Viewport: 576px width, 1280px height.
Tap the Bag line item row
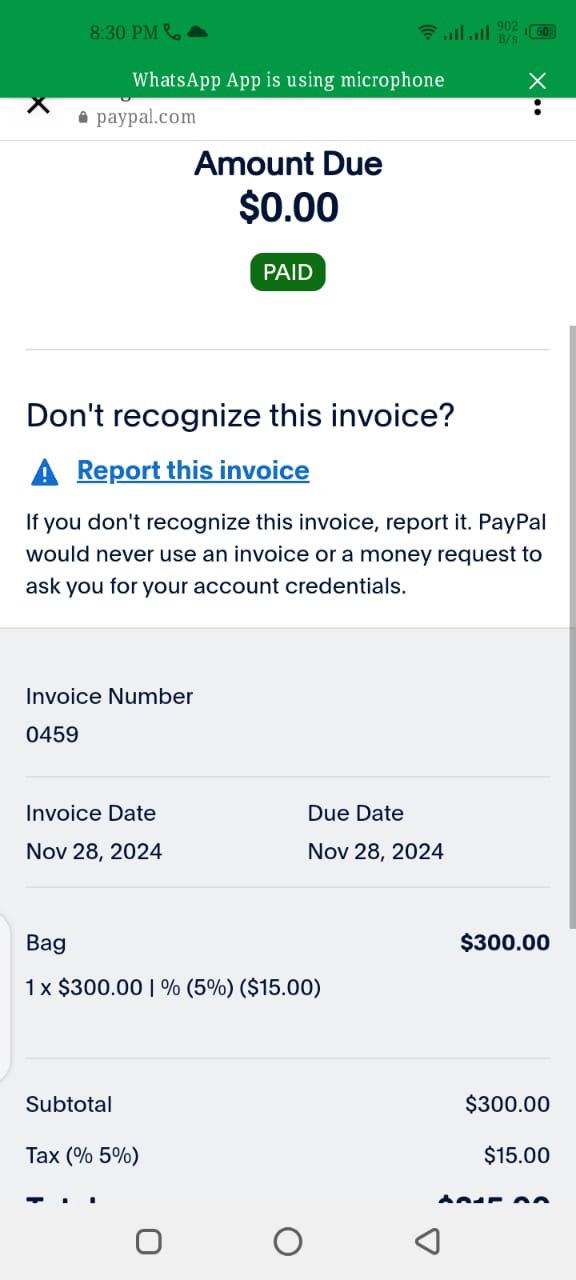[288, 965]
